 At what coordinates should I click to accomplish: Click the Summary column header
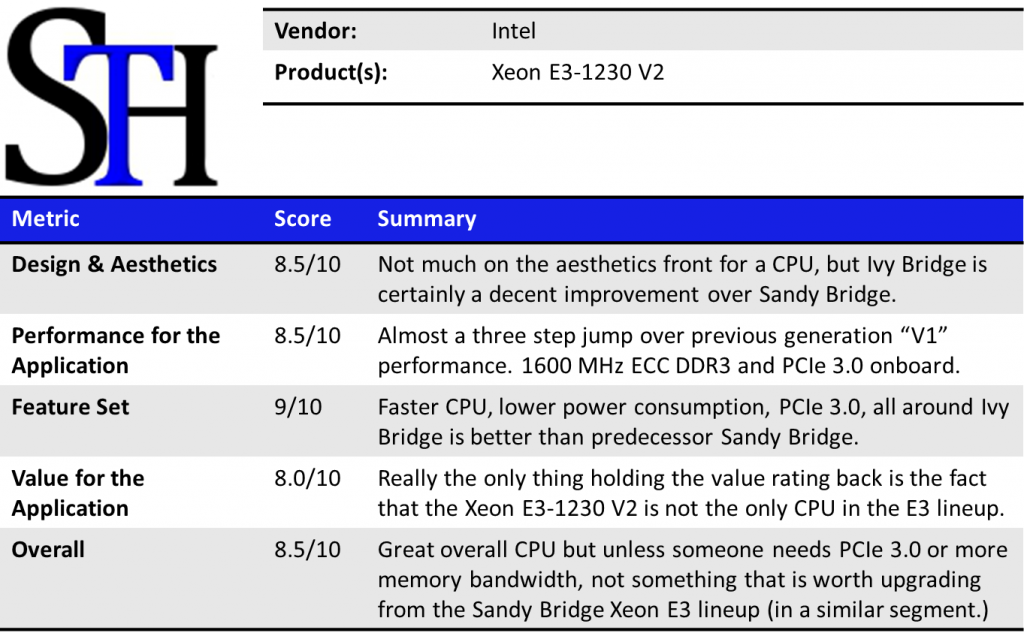coord(427,219)
